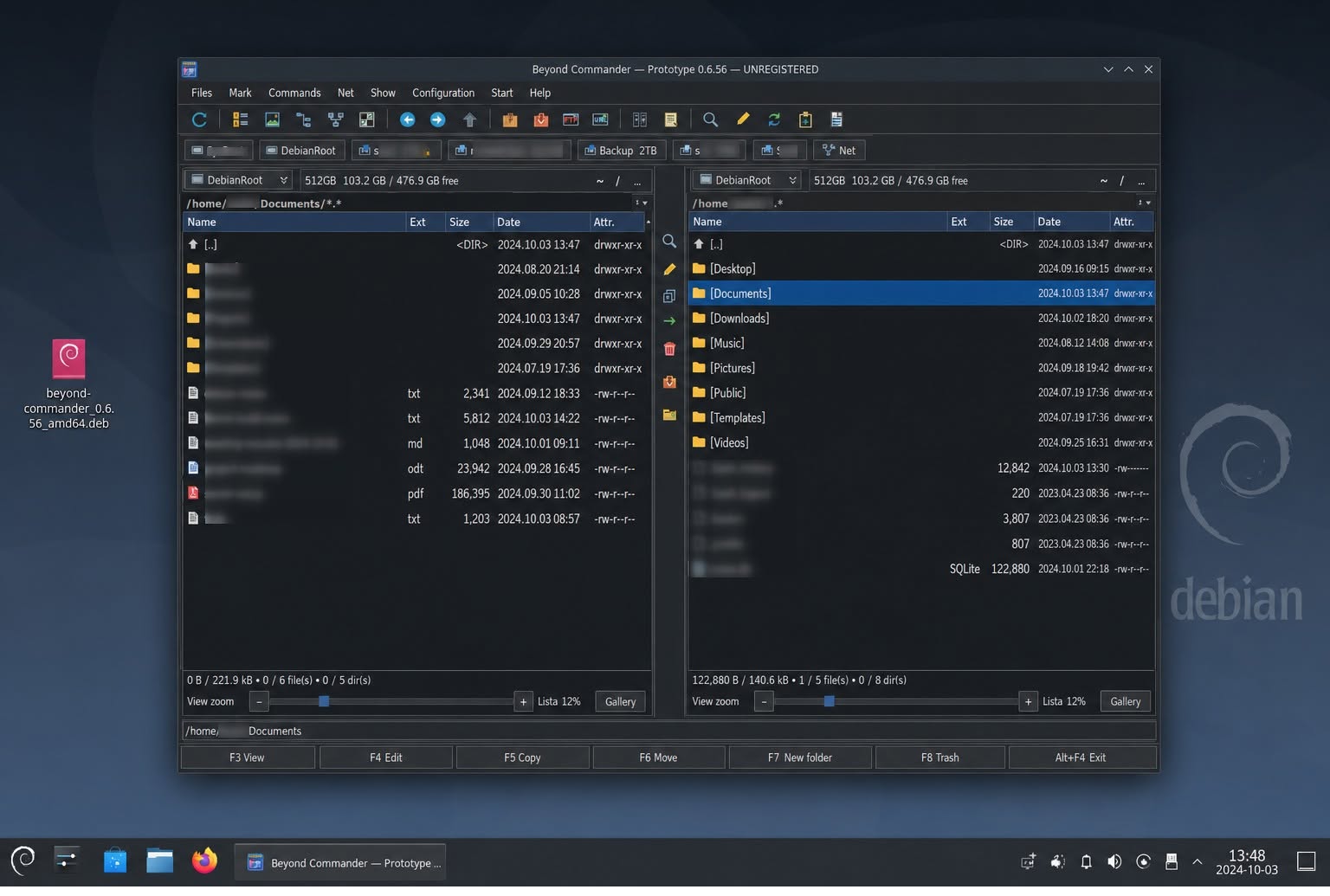Click the right panel '...' drive options button
Image resolution: width=1330 pixels, height=896 pixels.
coord(1141,181)
